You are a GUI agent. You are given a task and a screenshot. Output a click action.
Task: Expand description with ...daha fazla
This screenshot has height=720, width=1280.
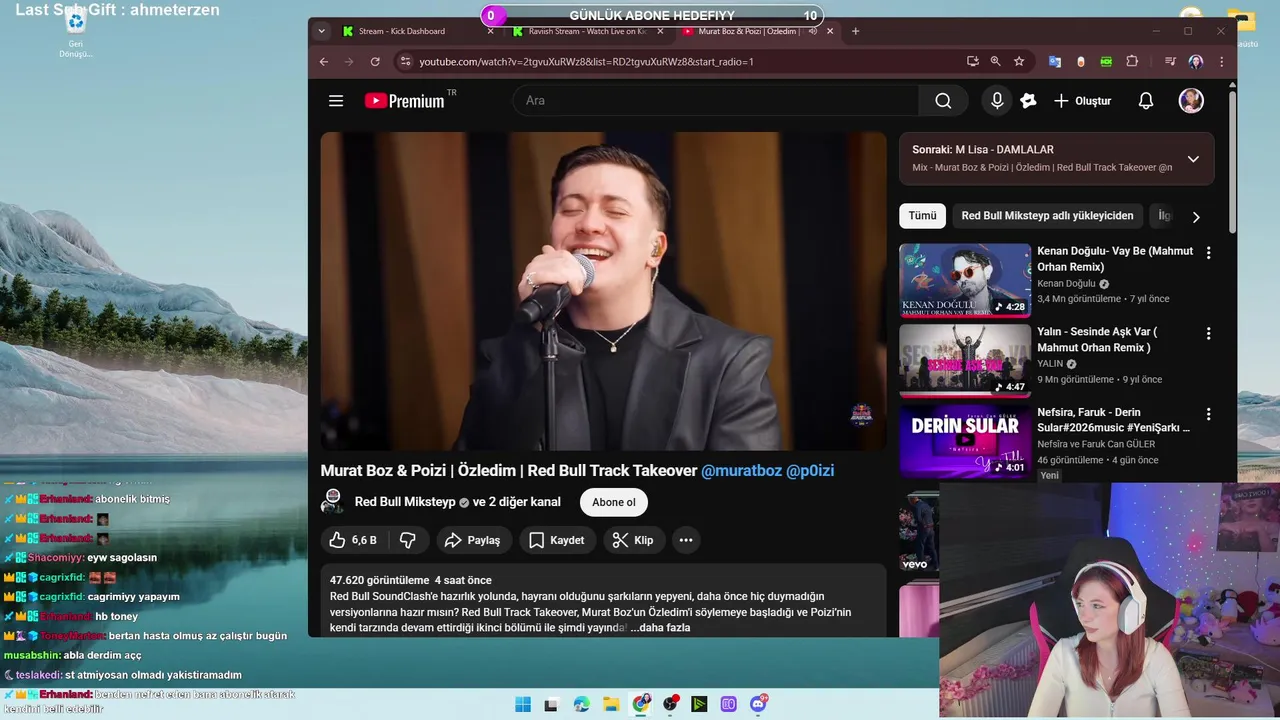[x=660, y=628]
